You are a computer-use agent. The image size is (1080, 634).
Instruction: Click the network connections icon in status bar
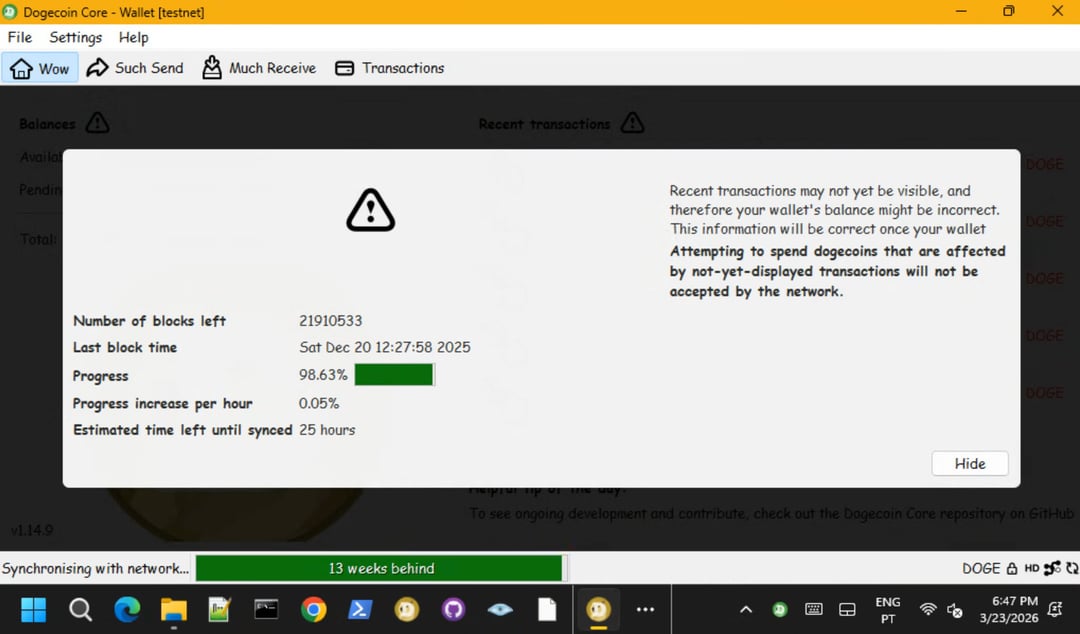[x=1052, y=568]
